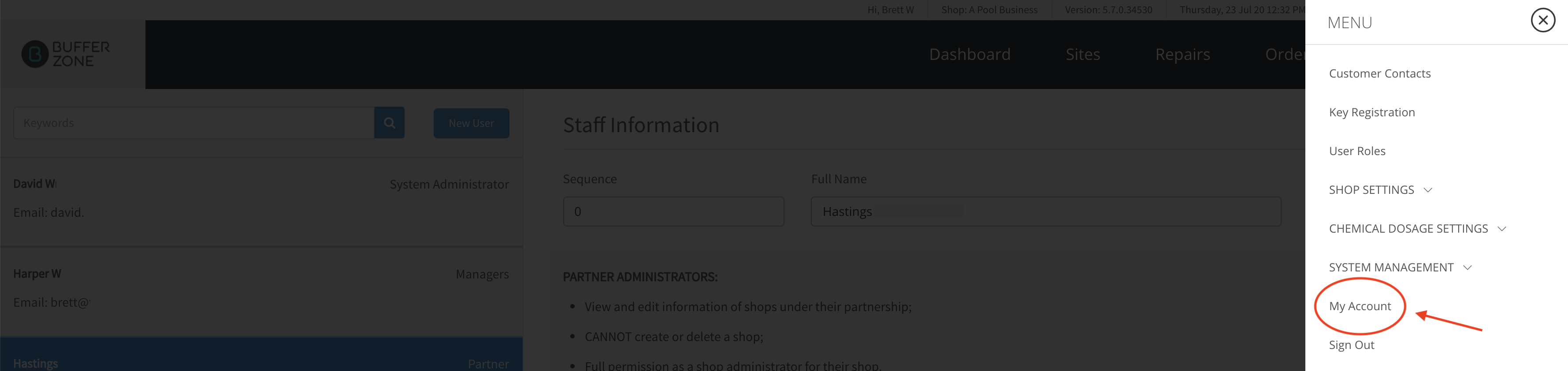Click the Shop: A Pool Business text

pos(989,10)
